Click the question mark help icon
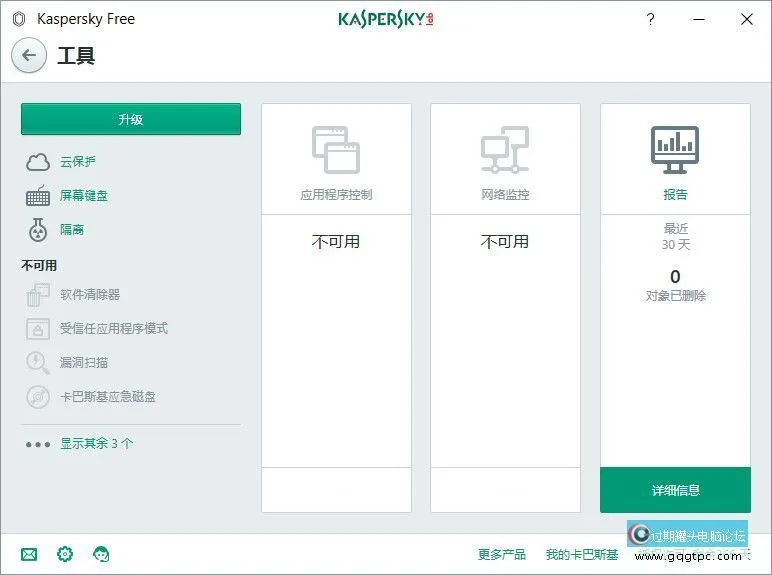 [x=650, y=19]
